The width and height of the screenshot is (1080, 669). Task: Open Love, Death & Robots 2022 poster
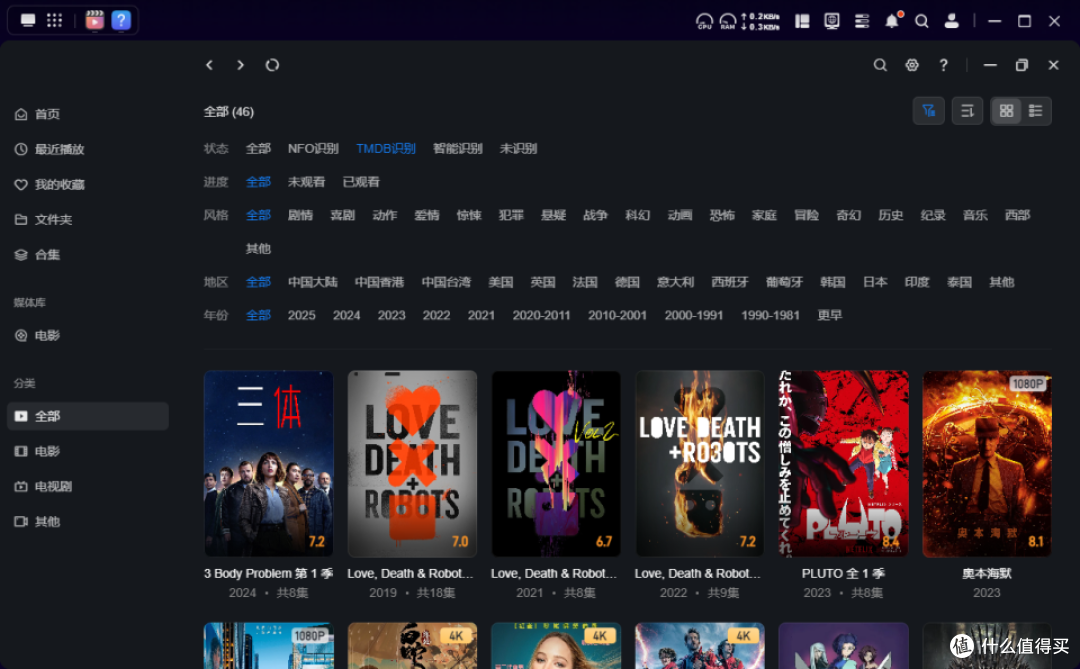click(x=700, y=464)
